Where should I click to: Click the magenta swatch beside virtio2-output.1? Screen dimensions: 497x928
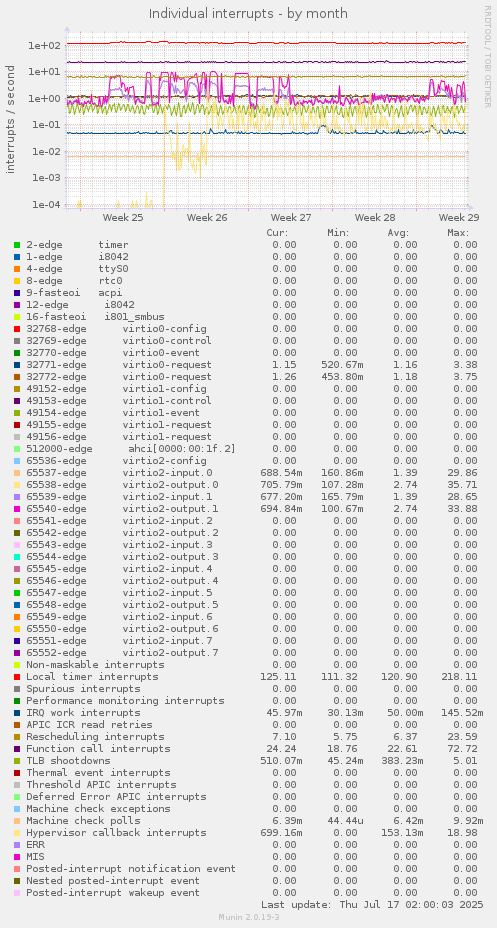coord(17,508)
